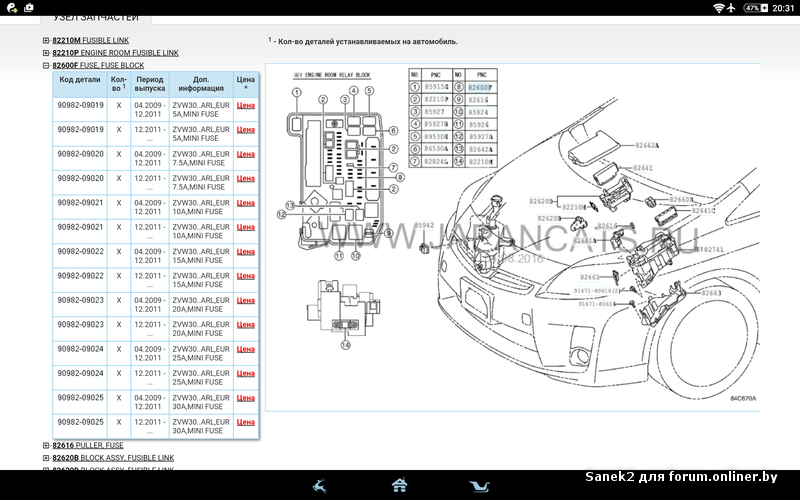The width and height of the screenshot is (800, 500).
Task: Select highlighted 82600F code in PNC table
Action: pos(480,87)
